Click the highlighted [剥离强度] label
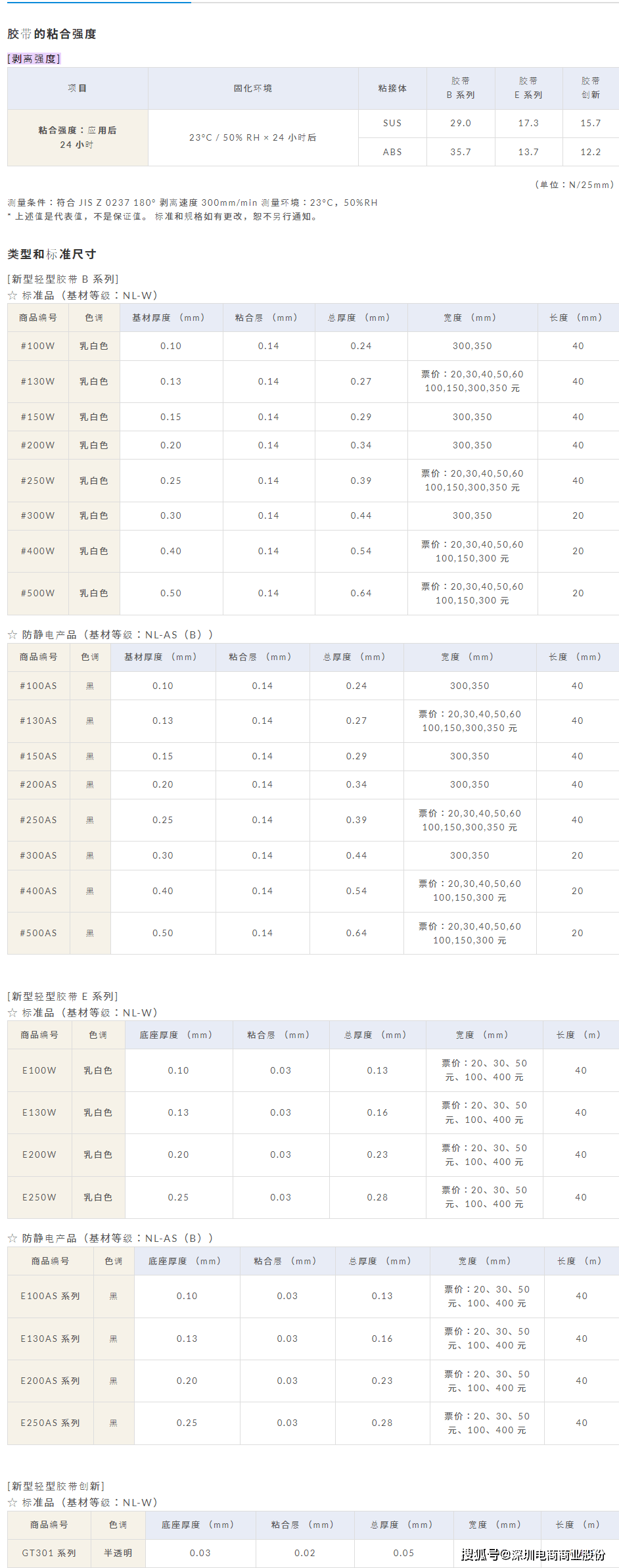 pos(34,59)
